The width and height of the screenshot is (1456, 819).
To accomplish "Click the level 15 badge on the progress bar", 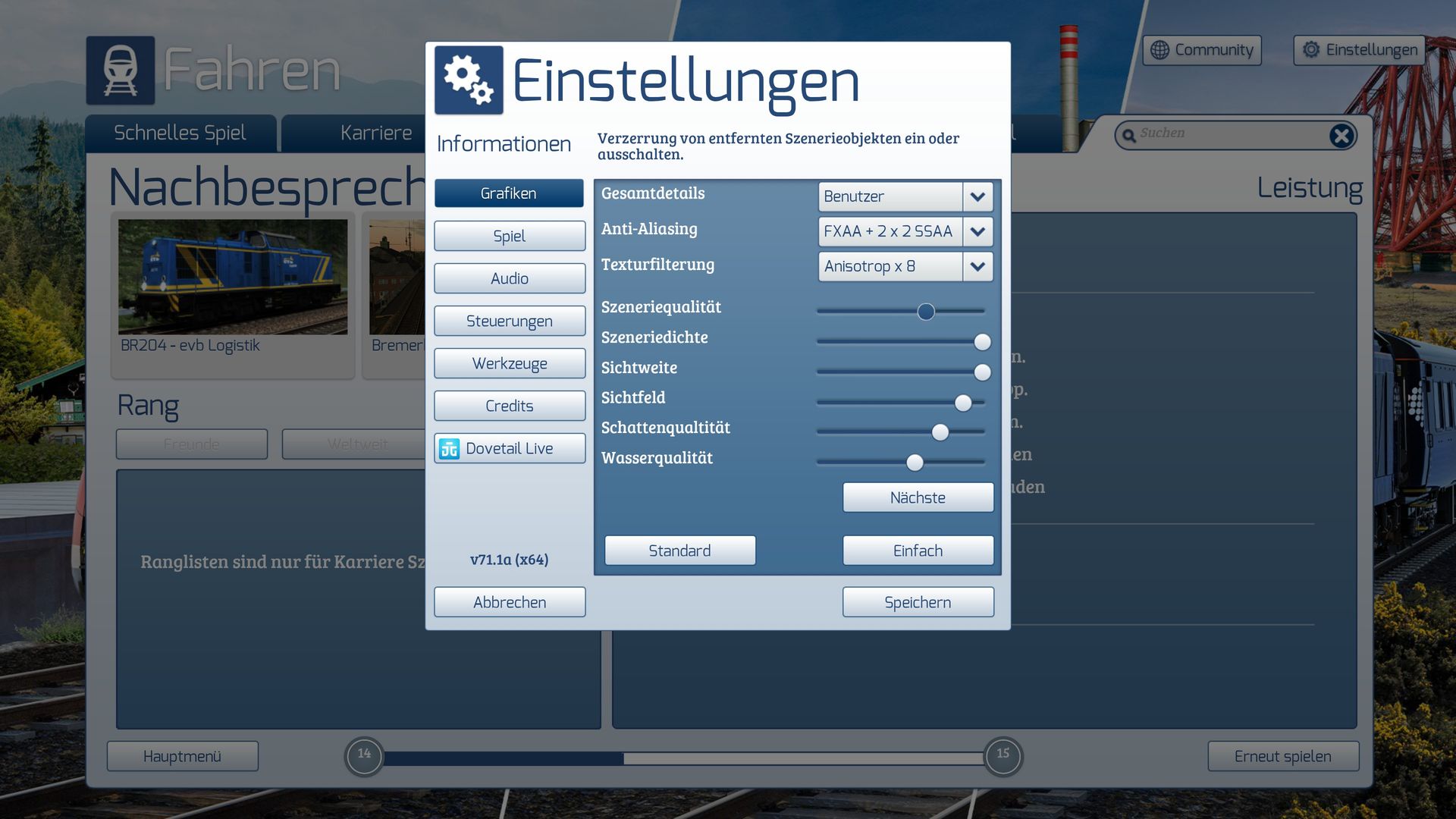I will [1003, 755].
